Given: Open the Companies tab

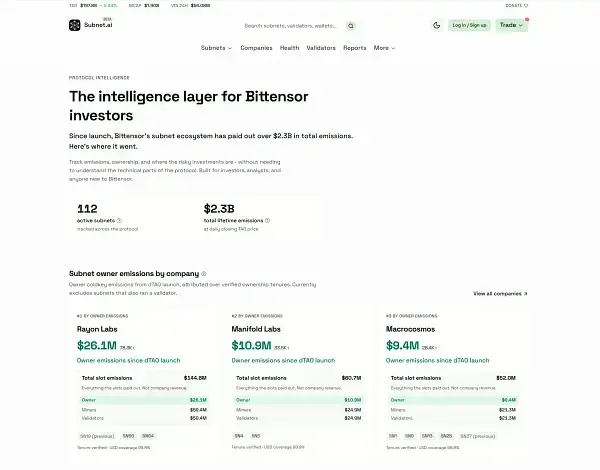Looking at the screenshot, I should point(256,48).
